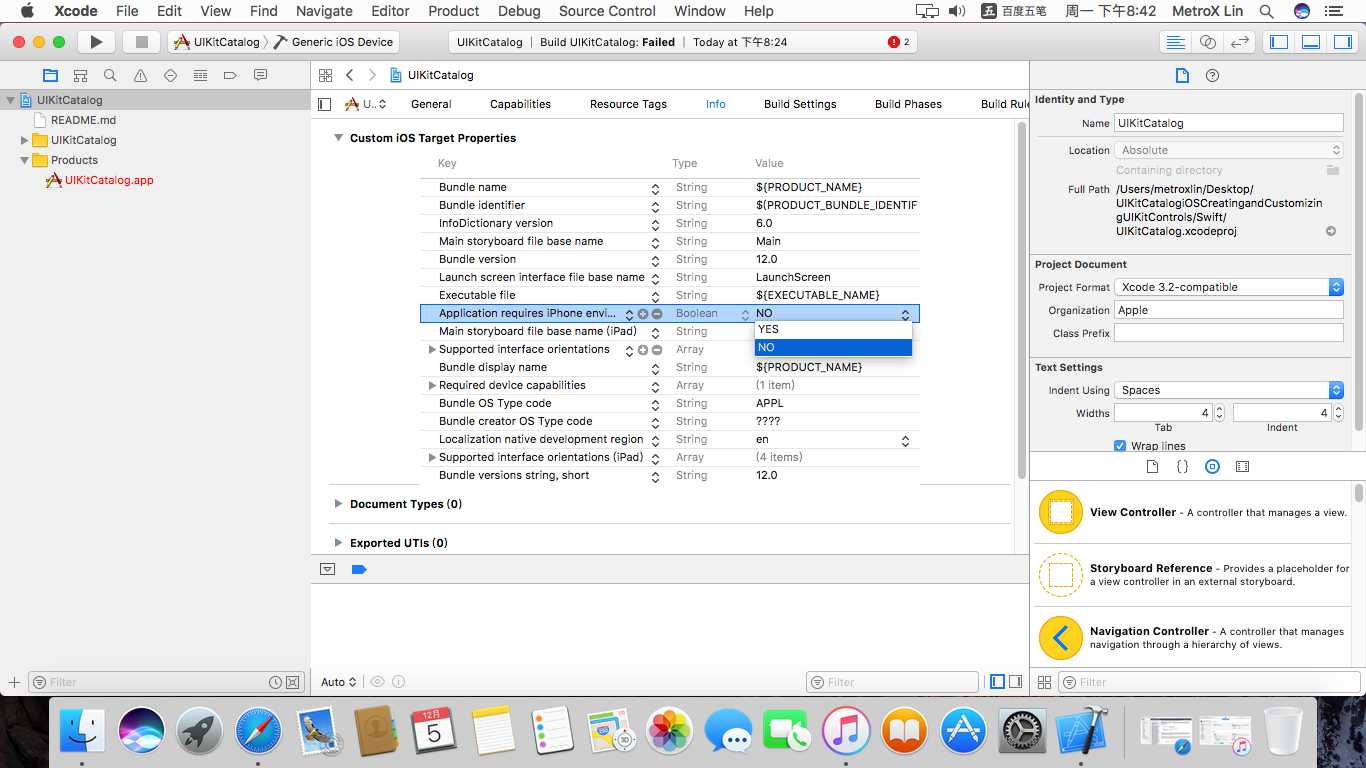
Task: Show the File Template library
Action: coord(1152,466)
